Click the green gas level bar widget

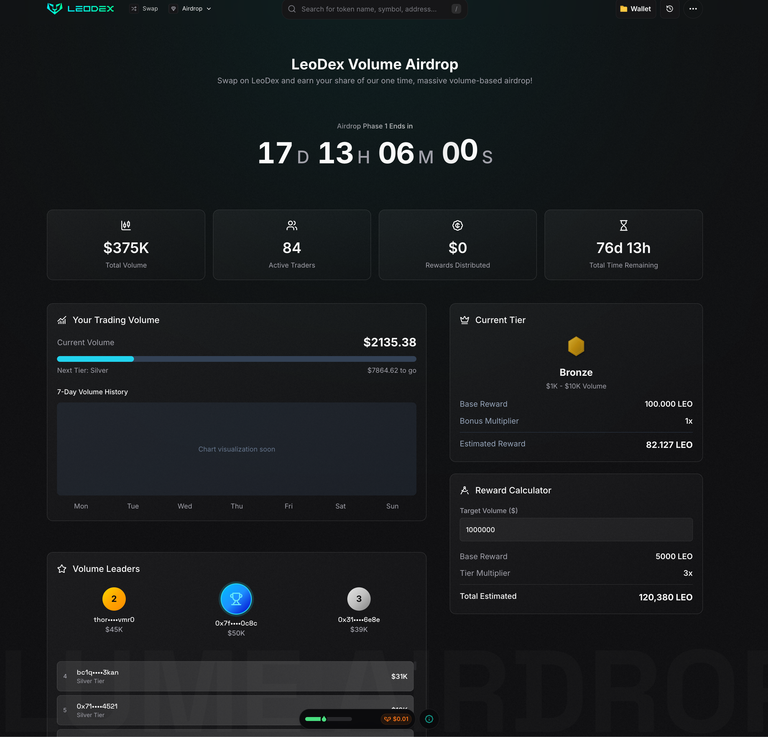[328, 719]
